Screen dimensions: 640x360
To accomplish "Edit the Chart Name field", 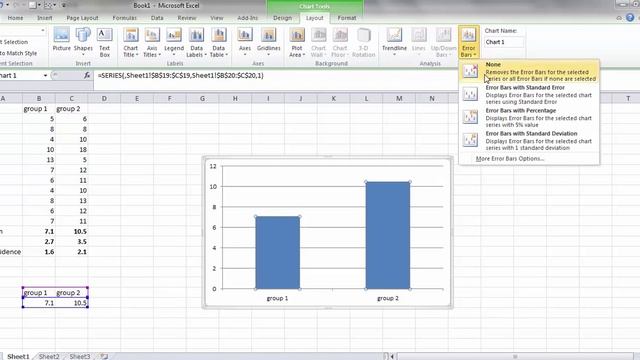I will point(504,42).
